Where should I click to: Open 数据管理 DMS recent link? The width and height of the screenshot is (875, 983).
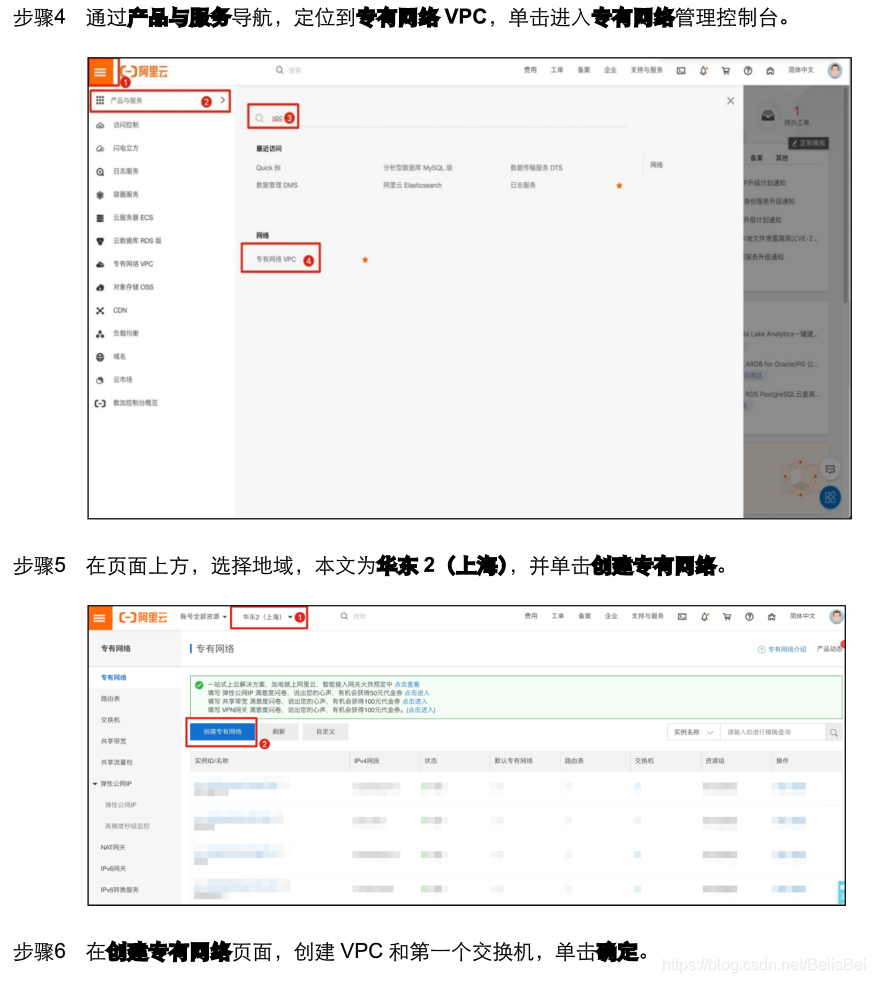tap(277, 186)
